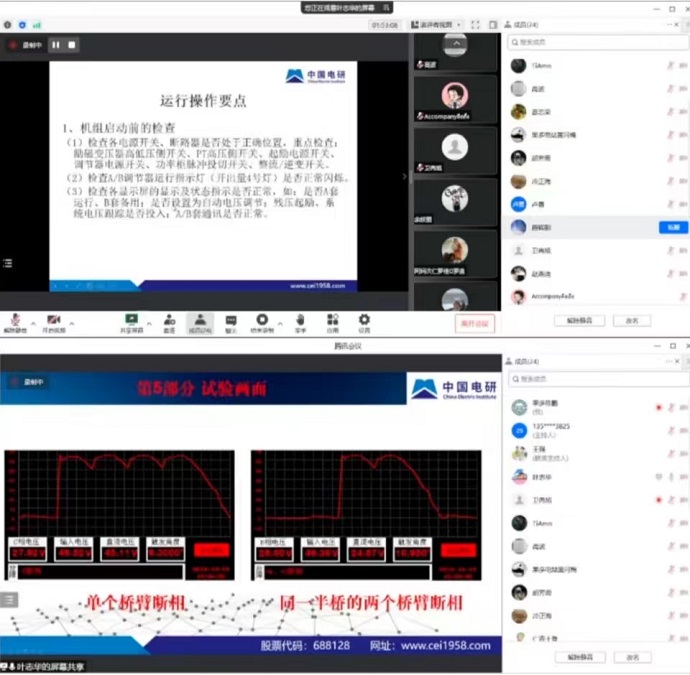Open the settings gear icon
This screenshot has height=675, width=690.
pos(364,319)
